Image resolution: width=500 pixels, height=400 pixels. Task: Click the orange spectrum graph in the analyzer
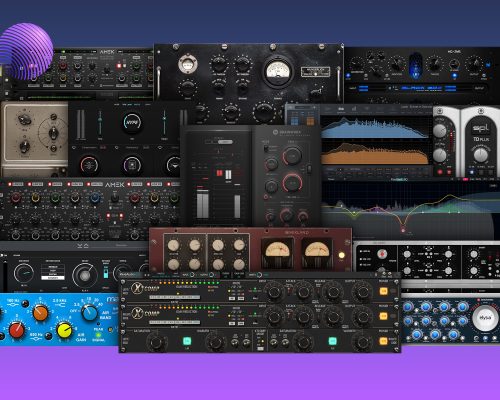pyautogui.click(x=375, y=153)
